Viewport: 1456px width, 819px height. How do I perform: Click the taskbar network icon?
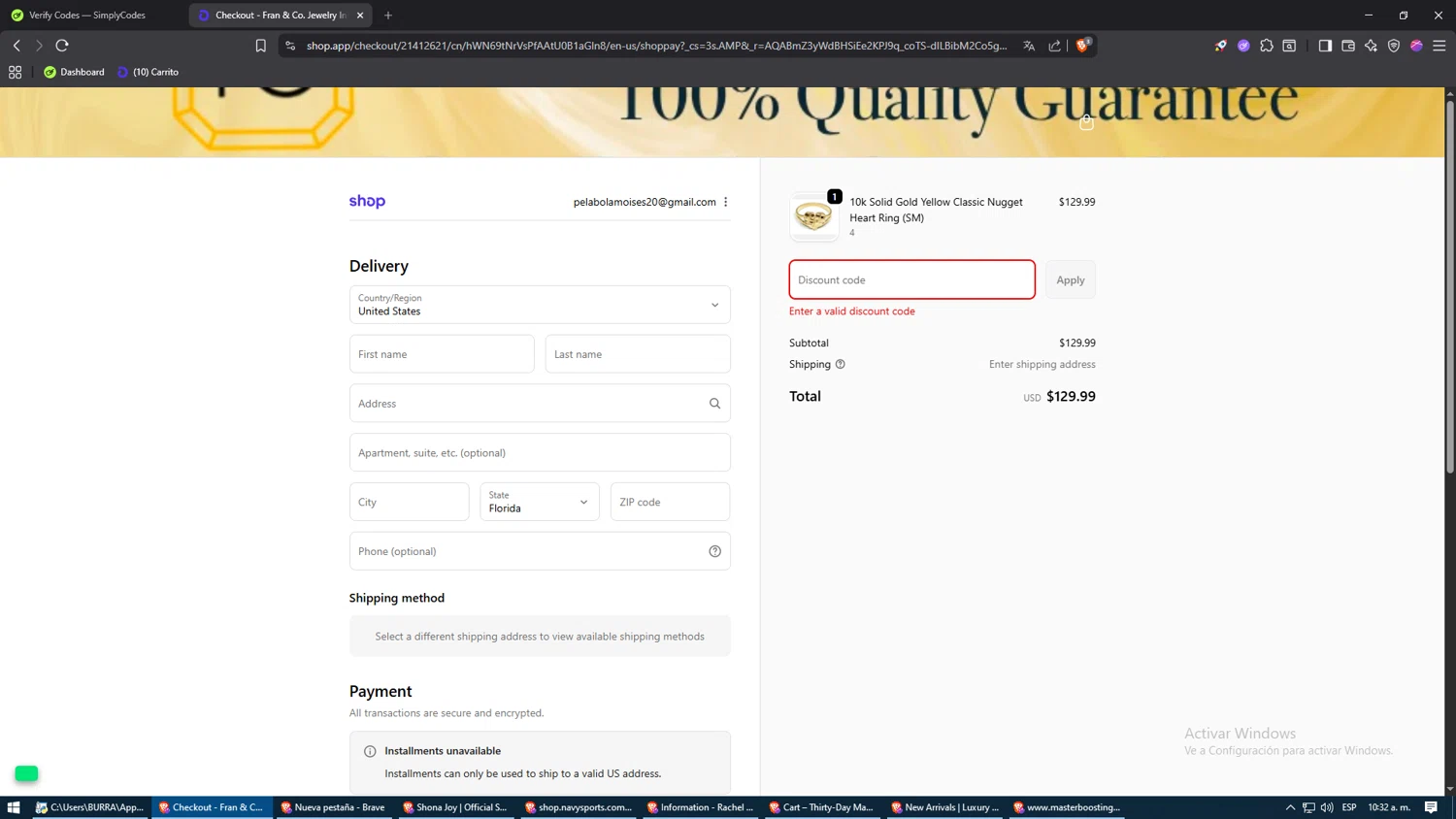click(1308, 807)
